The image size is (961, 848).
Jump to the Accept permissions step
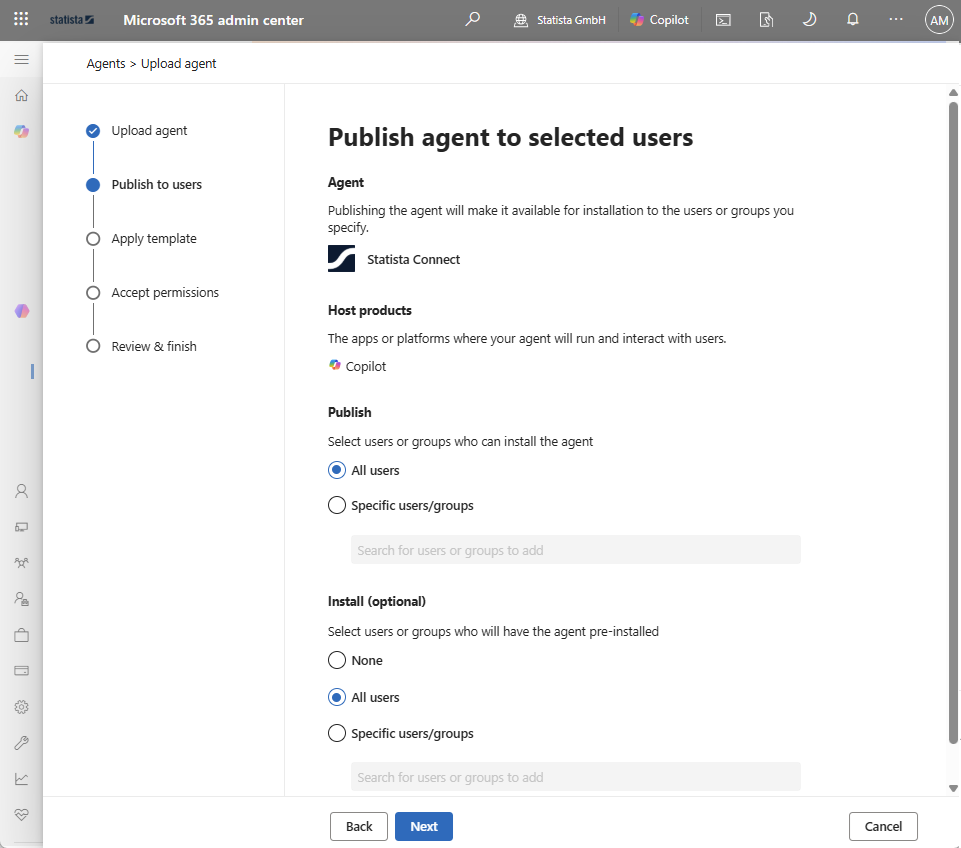(x=153, y=292)
